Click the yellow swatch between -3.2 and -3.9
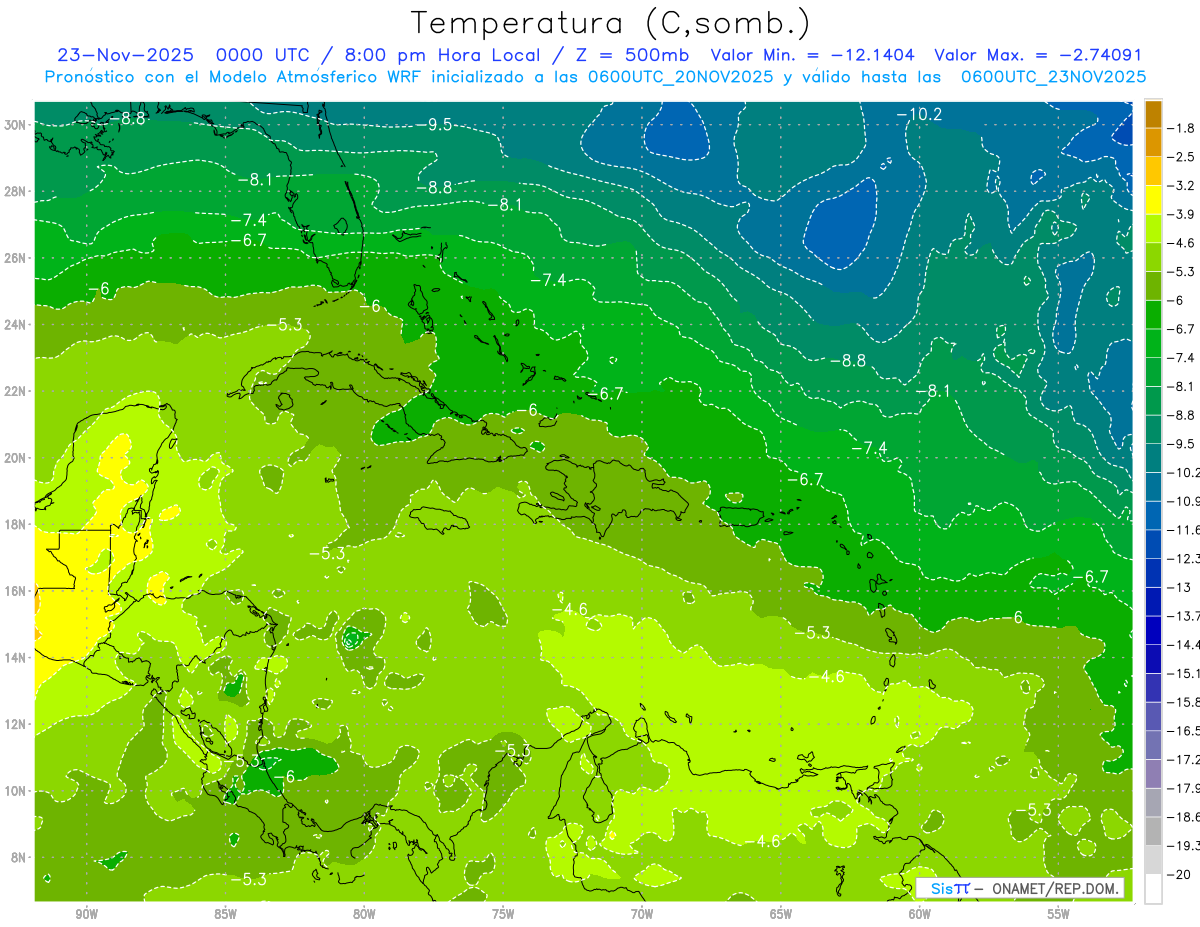Image resolution: width=1200 pixels, height=927 pixels. 1153,200
